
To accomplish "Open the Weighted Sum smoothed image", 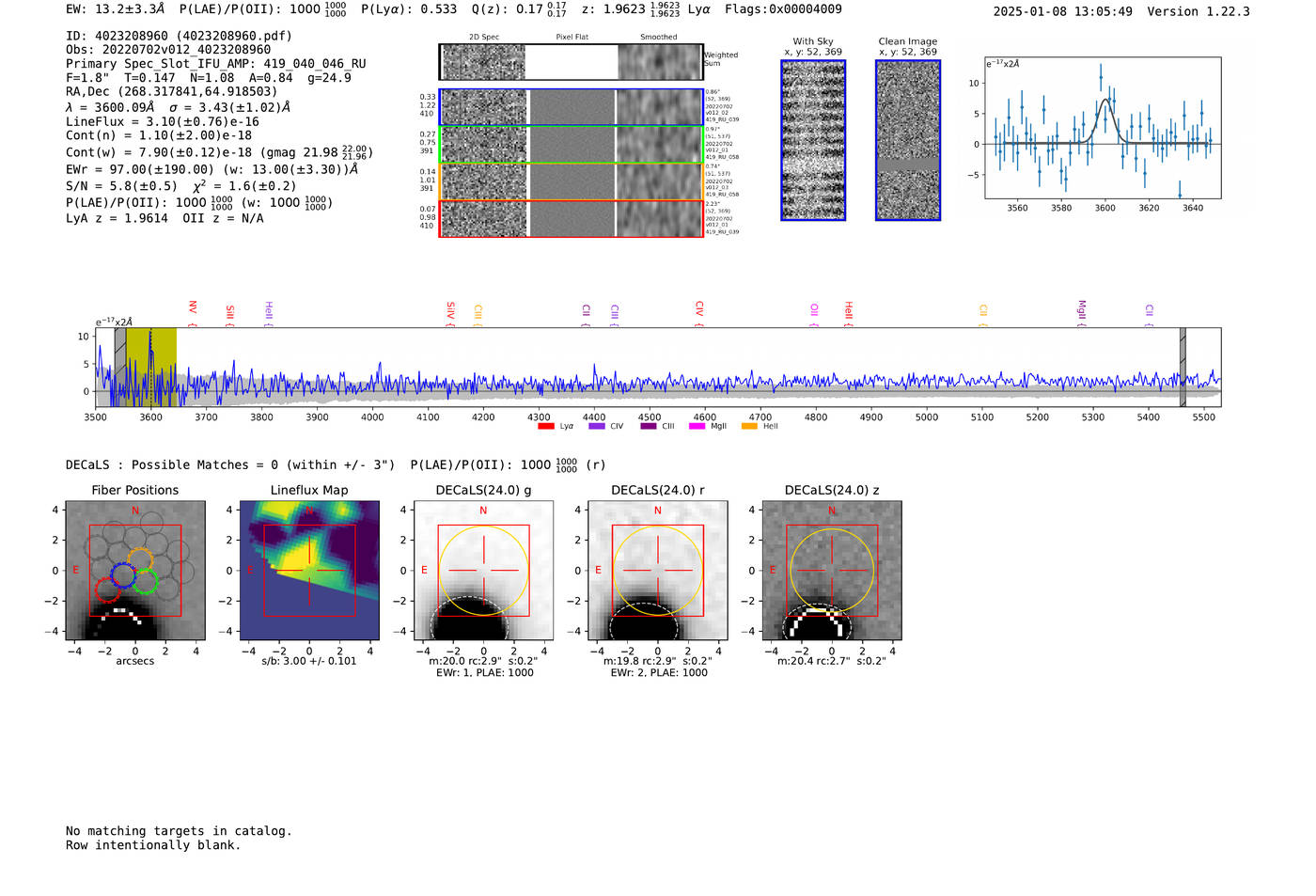I will pyautogui.click(x=660, y=62).
